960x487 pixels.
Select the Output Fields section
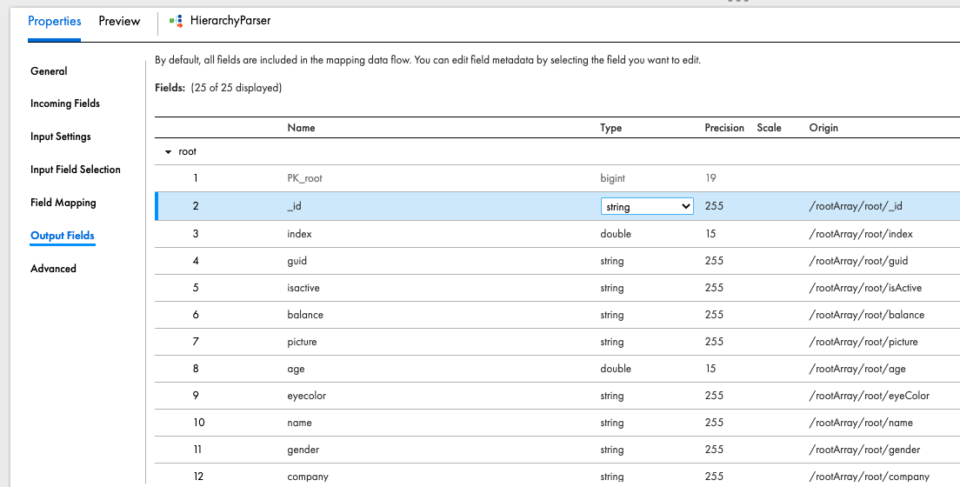tap(62, 236)
